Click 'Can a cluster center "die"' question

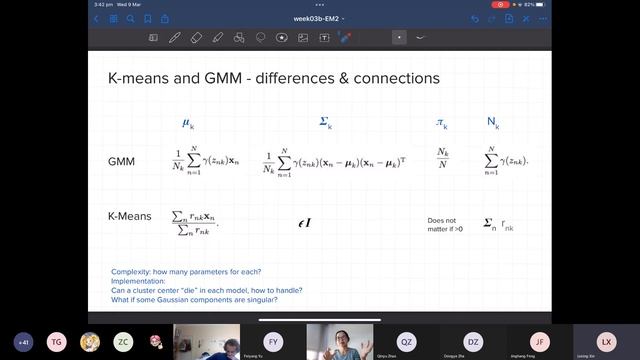tap(207, 290)
